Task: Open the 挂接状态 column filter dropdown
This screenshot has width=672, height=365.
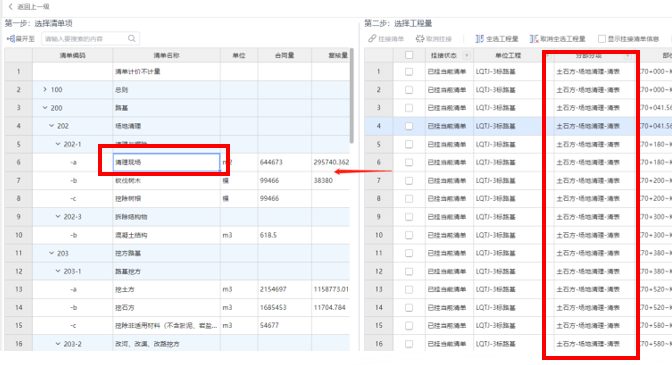Action: click(x=466, y=55)
